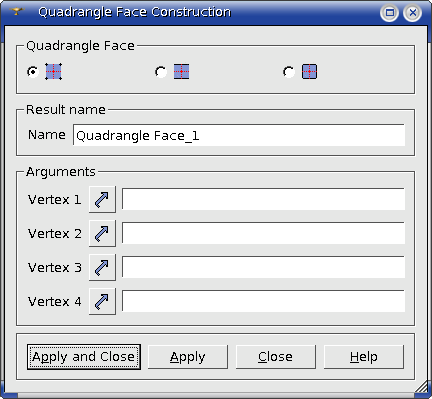Screen dimensions: 432x399
Task: Click the Close button at the bottom
Action: pos(276,357)
